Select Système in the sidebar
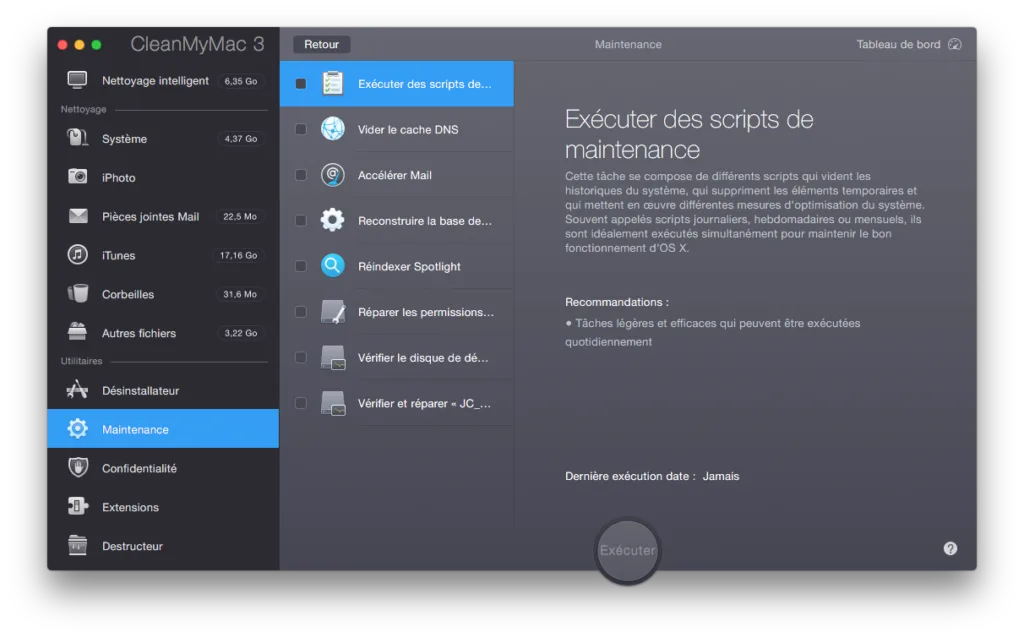This screenshot has height=638, width=1024. [163, 138]
